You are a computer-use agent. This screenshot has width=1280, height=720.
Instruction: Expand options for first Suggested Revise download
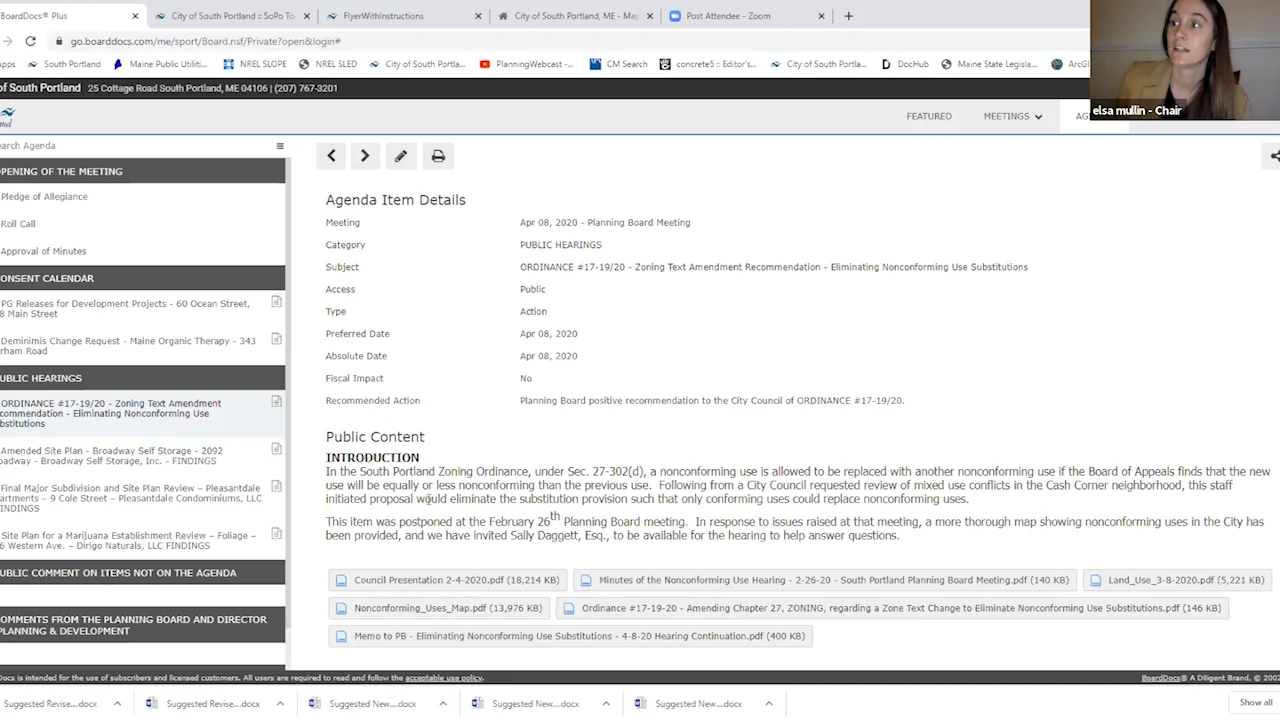click(117, 704)
